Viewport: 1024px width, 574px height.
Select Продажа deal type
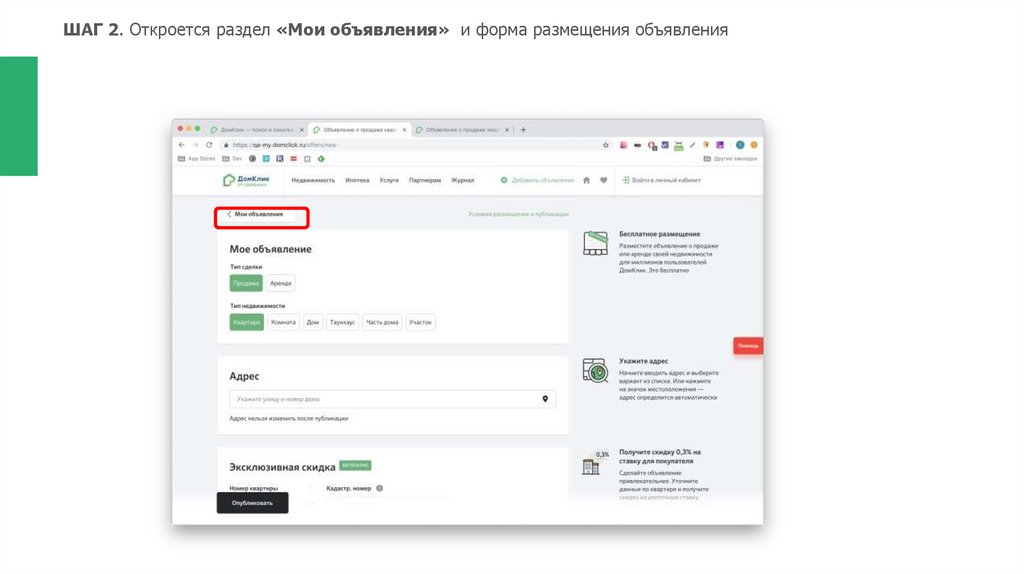(x=246, y=283)
